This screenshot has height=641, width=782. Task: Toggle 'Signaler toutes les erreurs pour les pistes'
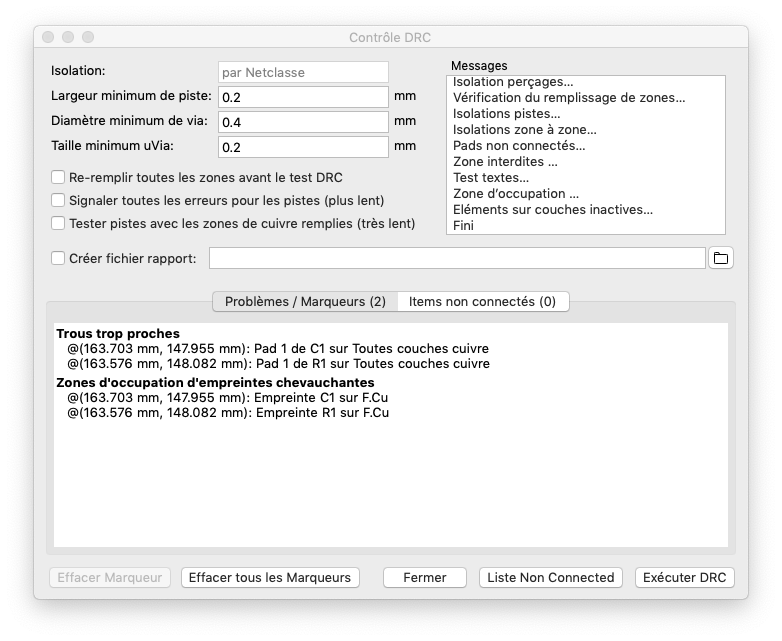click(59, 200)
